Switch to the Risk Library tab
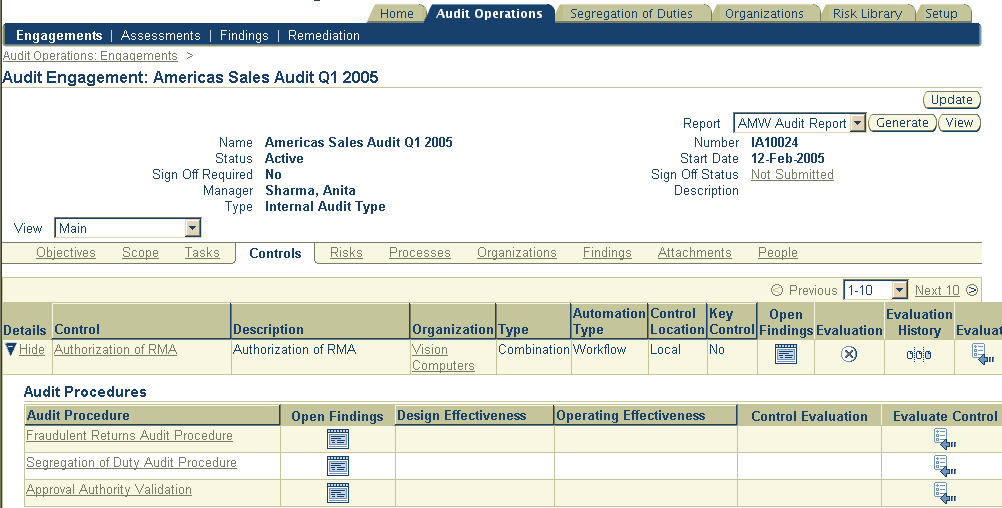This screenshot has height=508, width=1002. [867, 13]
